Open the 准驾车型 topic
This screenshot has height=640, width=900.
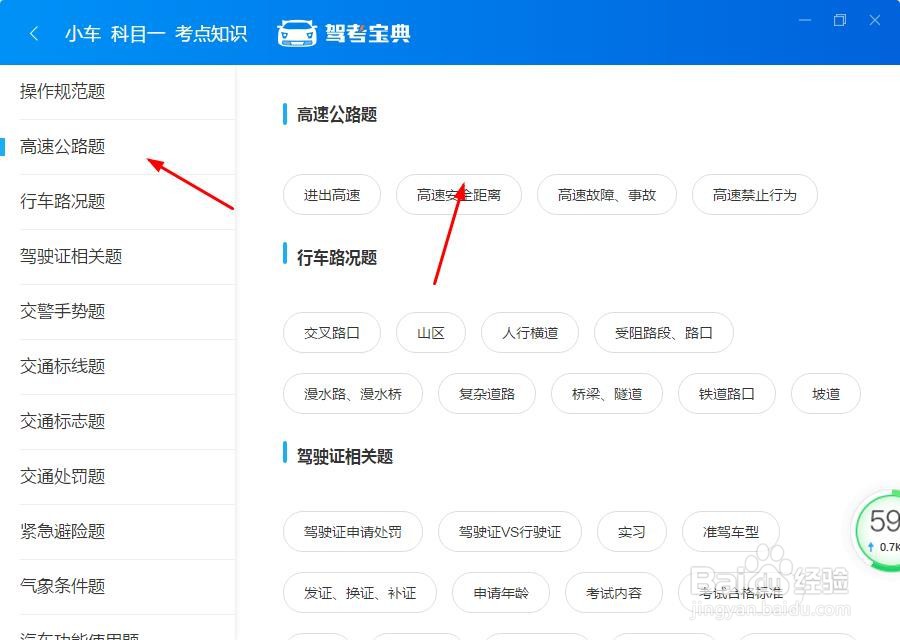click(731, 532)
